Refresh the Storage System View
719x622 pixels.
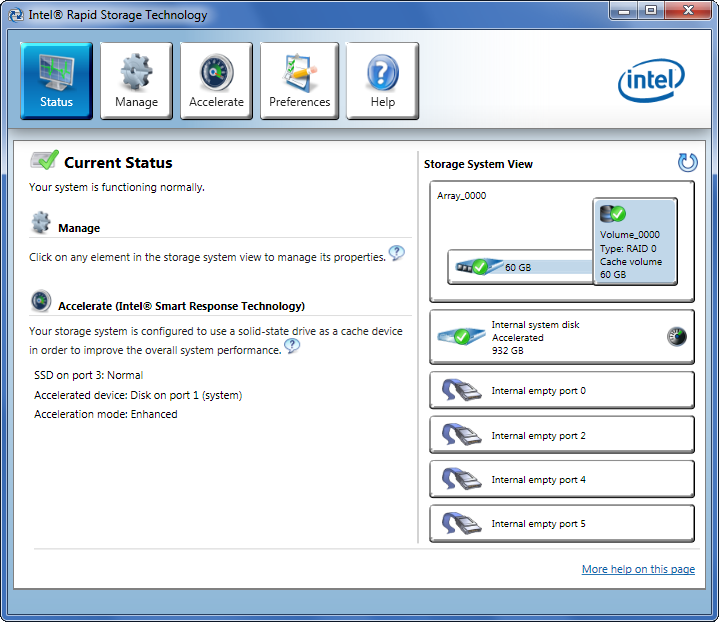click(x=687, y=162)
